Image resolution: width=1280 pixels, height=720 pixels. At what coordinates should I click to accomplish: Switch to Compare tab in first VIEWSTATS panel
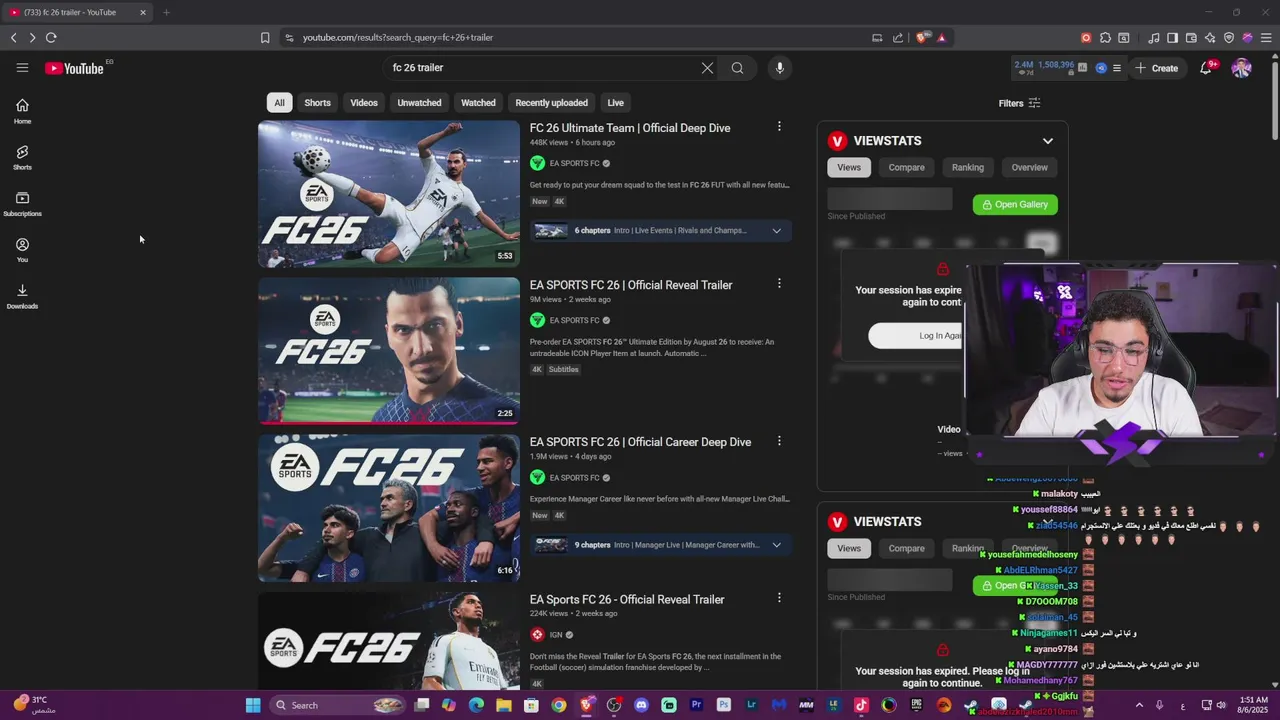click(907, 167)
